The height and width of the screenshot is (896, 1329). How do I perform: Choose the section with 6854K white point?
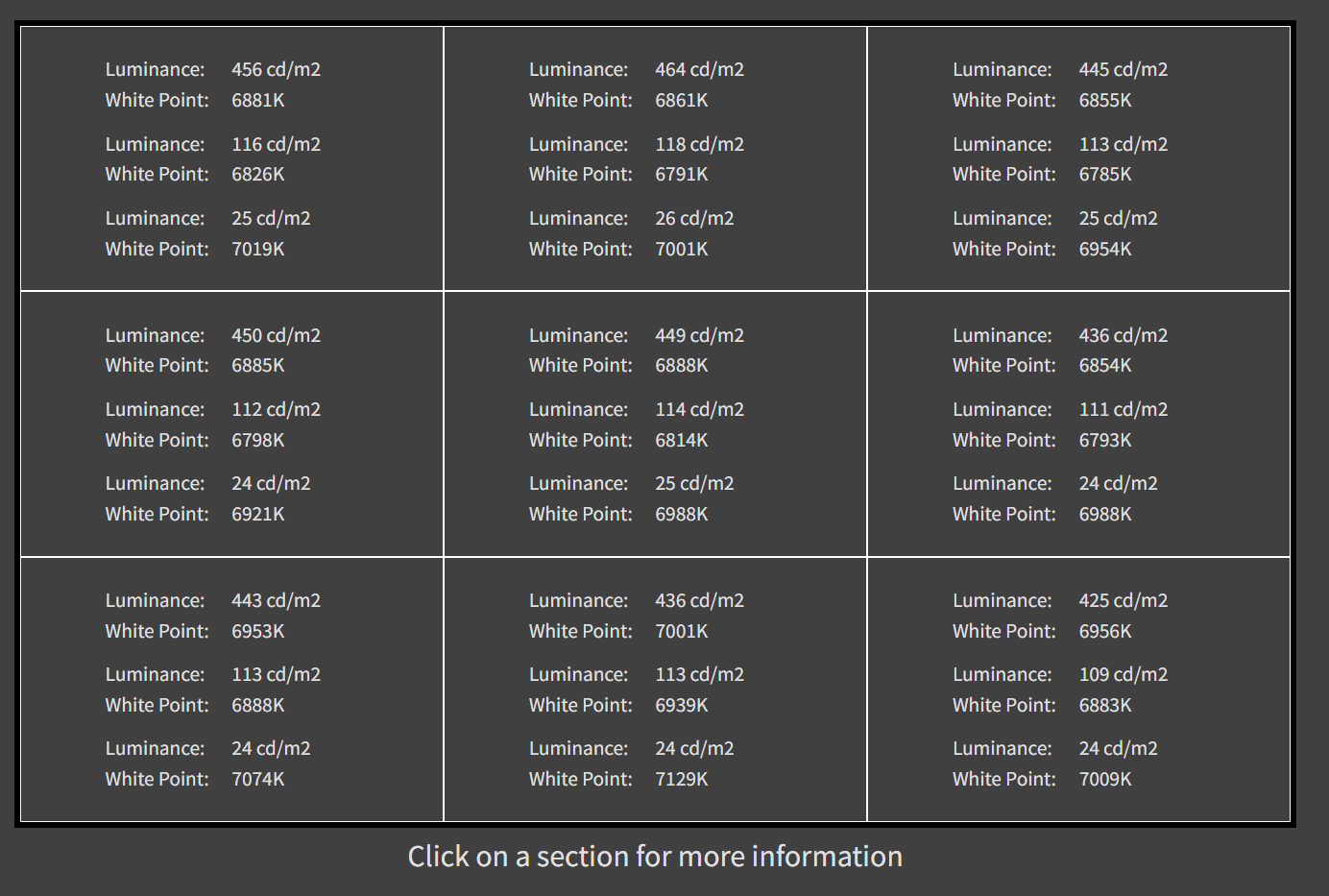1078,424
